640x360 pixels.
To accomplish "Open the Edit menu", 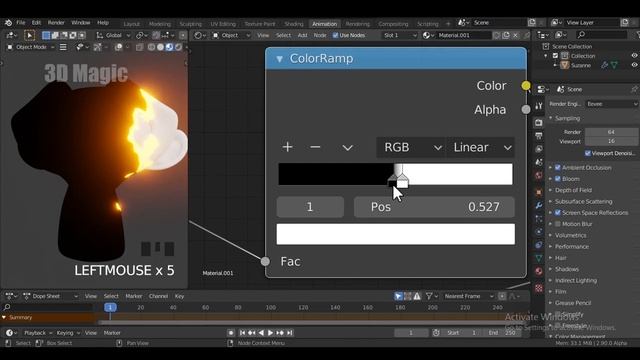I will pos(36,23).
